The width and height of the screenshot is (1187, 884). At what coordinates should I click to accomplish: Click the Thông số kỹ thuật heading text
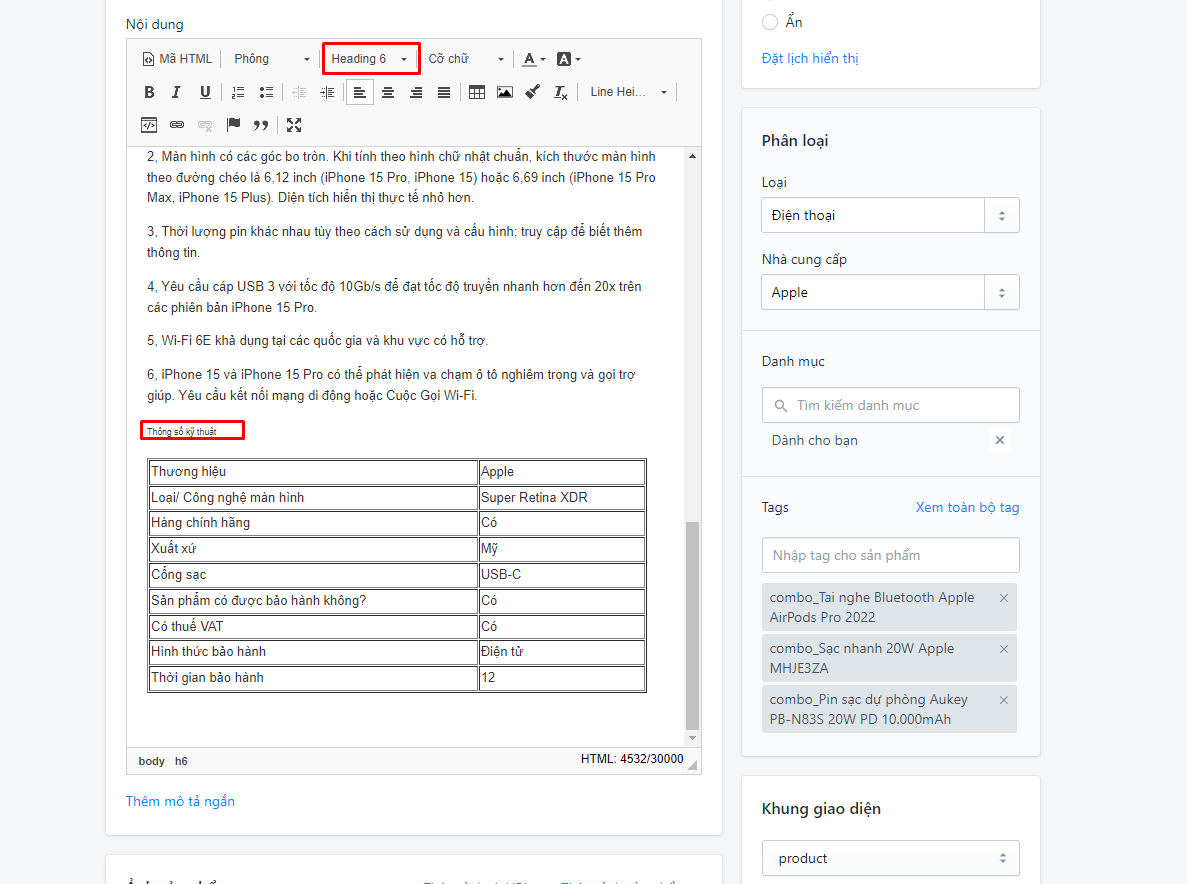tap(182, 431)
